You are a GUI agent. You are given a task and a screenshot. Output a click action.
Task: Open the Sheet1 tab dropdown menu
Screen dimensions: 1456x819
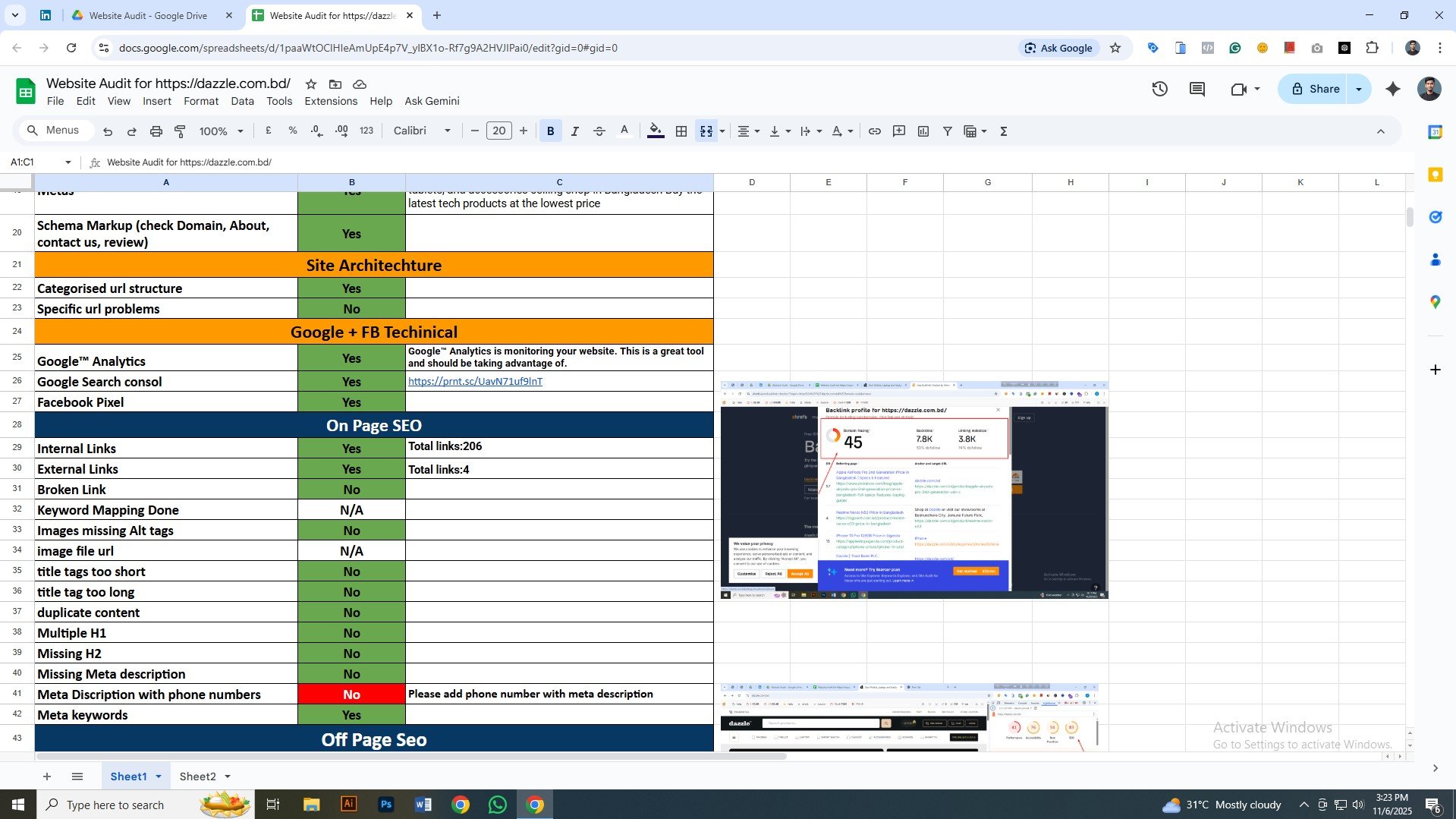(x=159, y=776)
